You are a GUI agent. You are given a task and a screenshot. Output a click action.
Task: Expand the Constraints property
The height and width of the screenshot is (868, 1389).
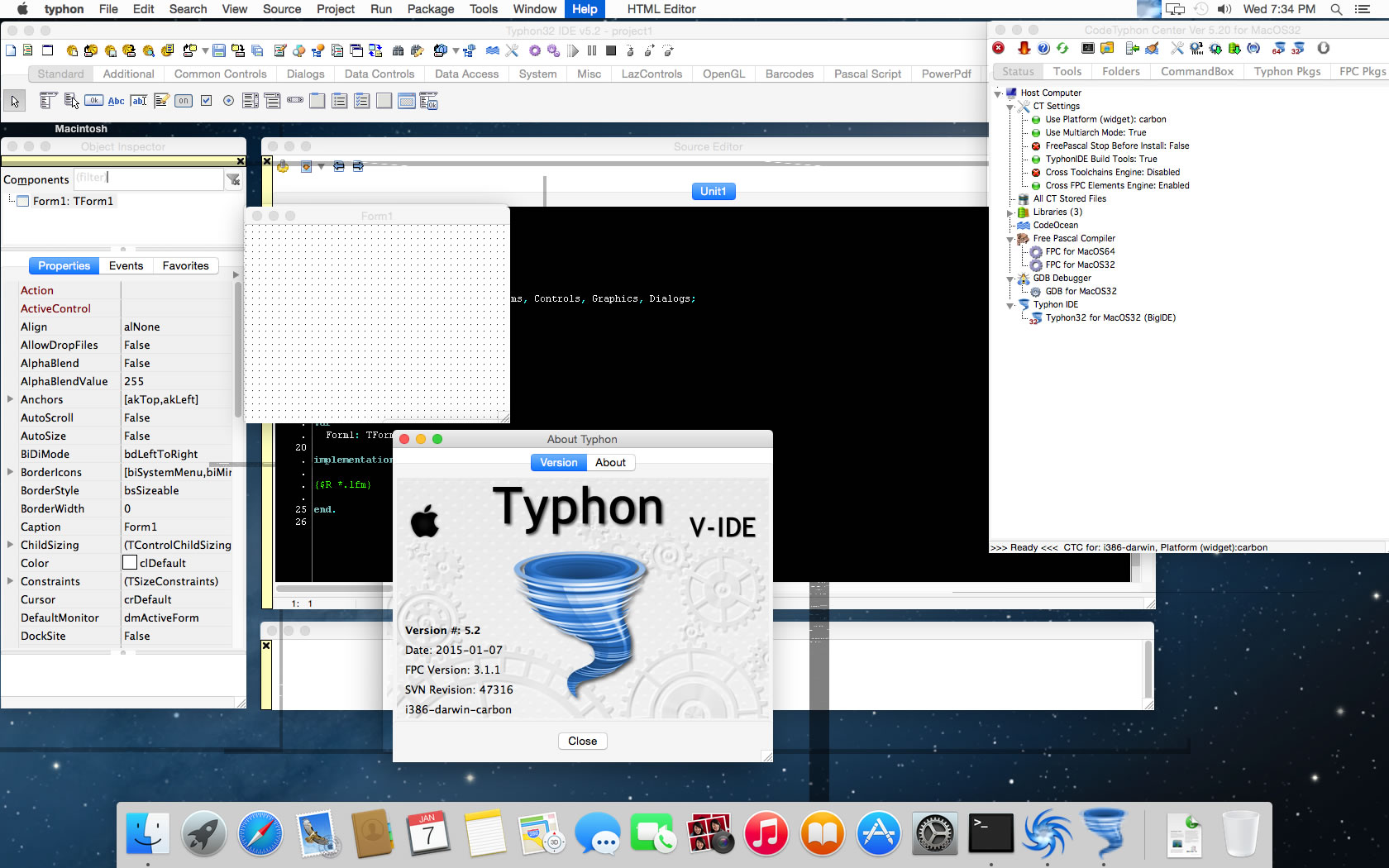tap(10, 581)
